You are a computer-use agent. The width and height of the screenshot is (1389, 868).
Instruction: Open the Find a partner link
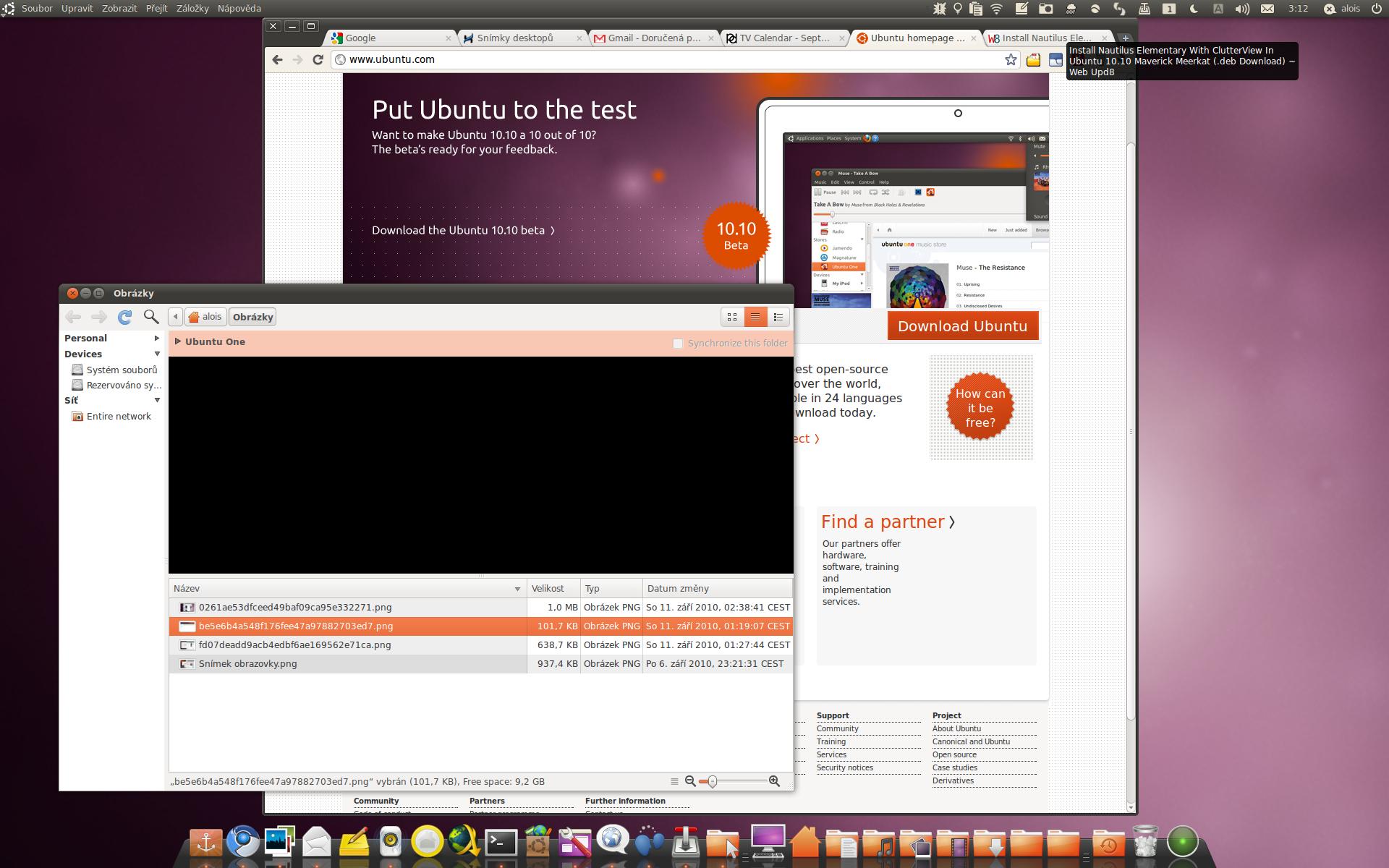[x=888, y=522]
